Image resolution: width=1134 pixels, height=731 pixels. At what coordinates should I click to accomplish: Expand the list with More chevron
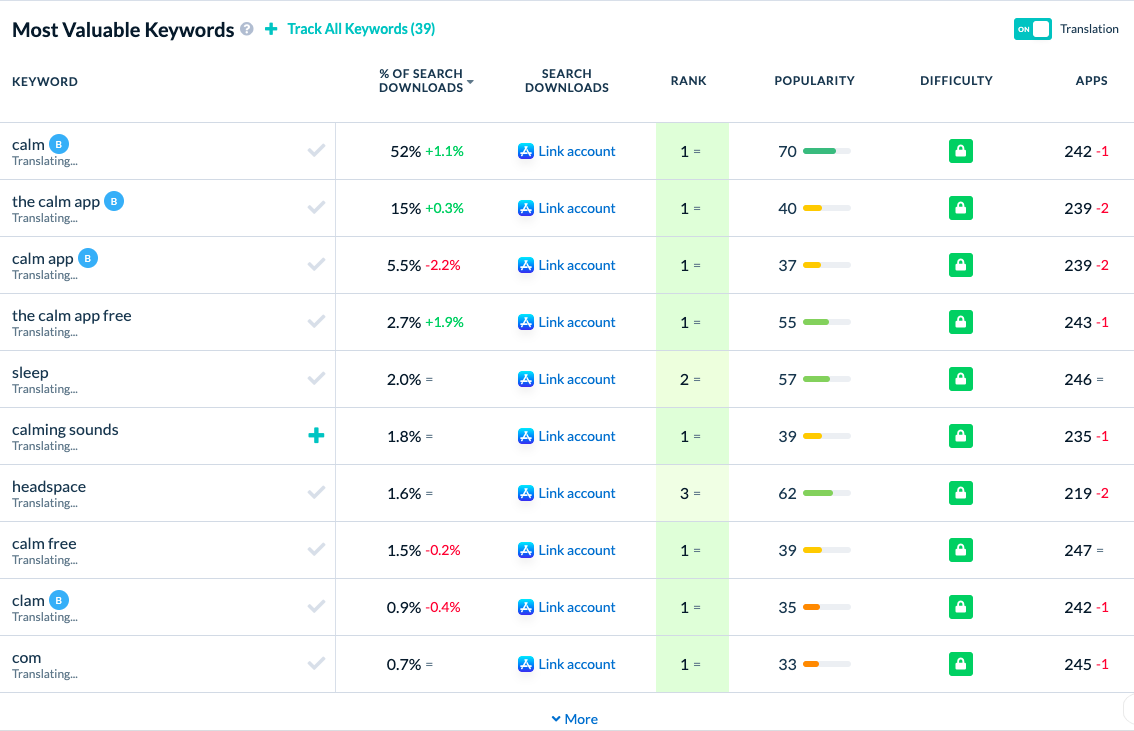[574, 719]
